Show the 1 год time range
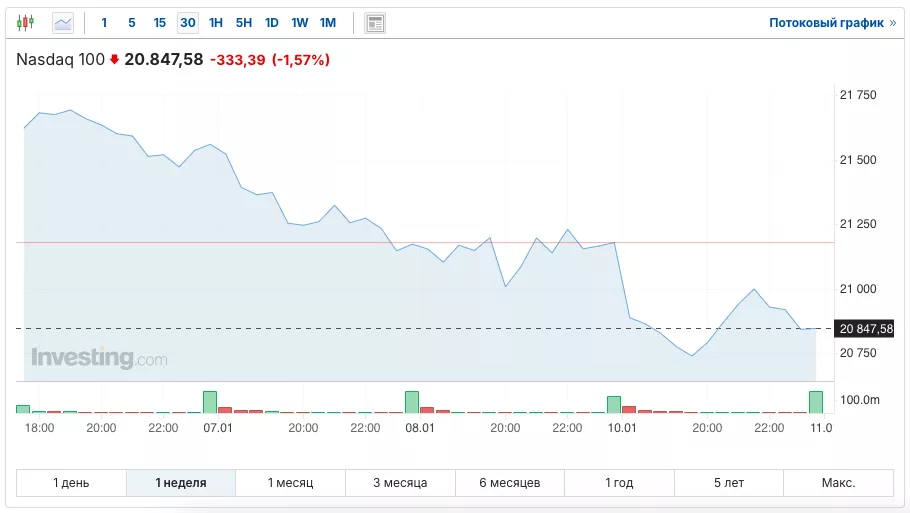 coord(619,483)
